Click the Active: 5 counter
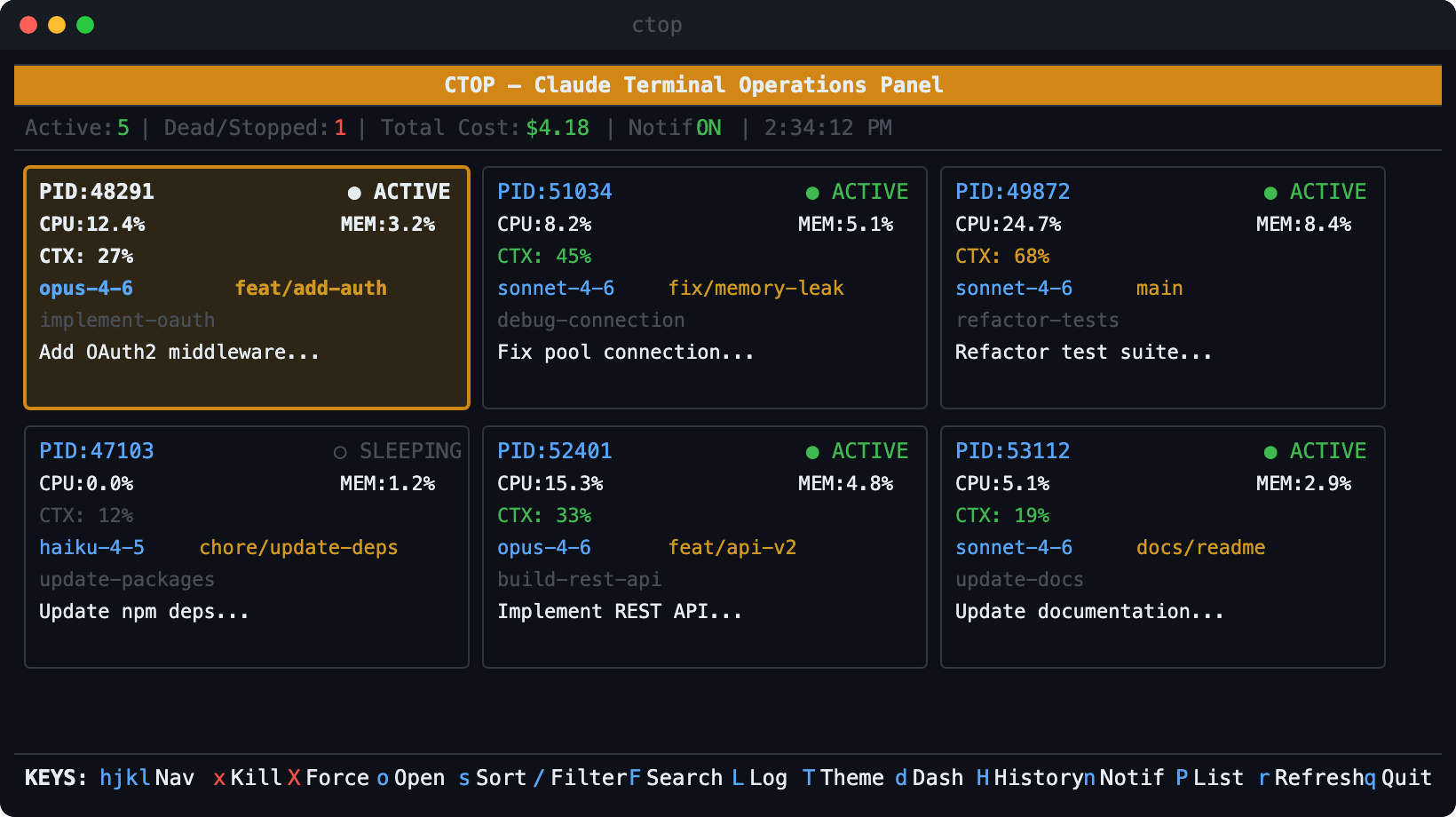 click(77, 128)
